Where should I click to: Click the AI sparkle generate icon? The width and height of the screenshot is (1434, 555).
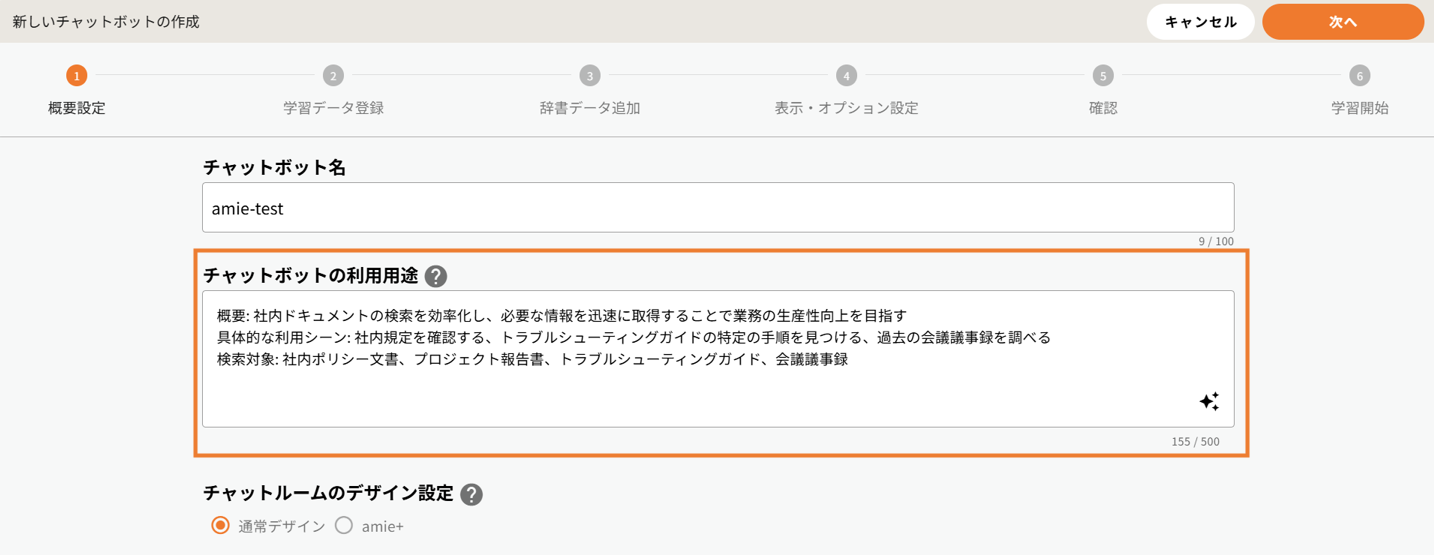[x=1209, y=401]
